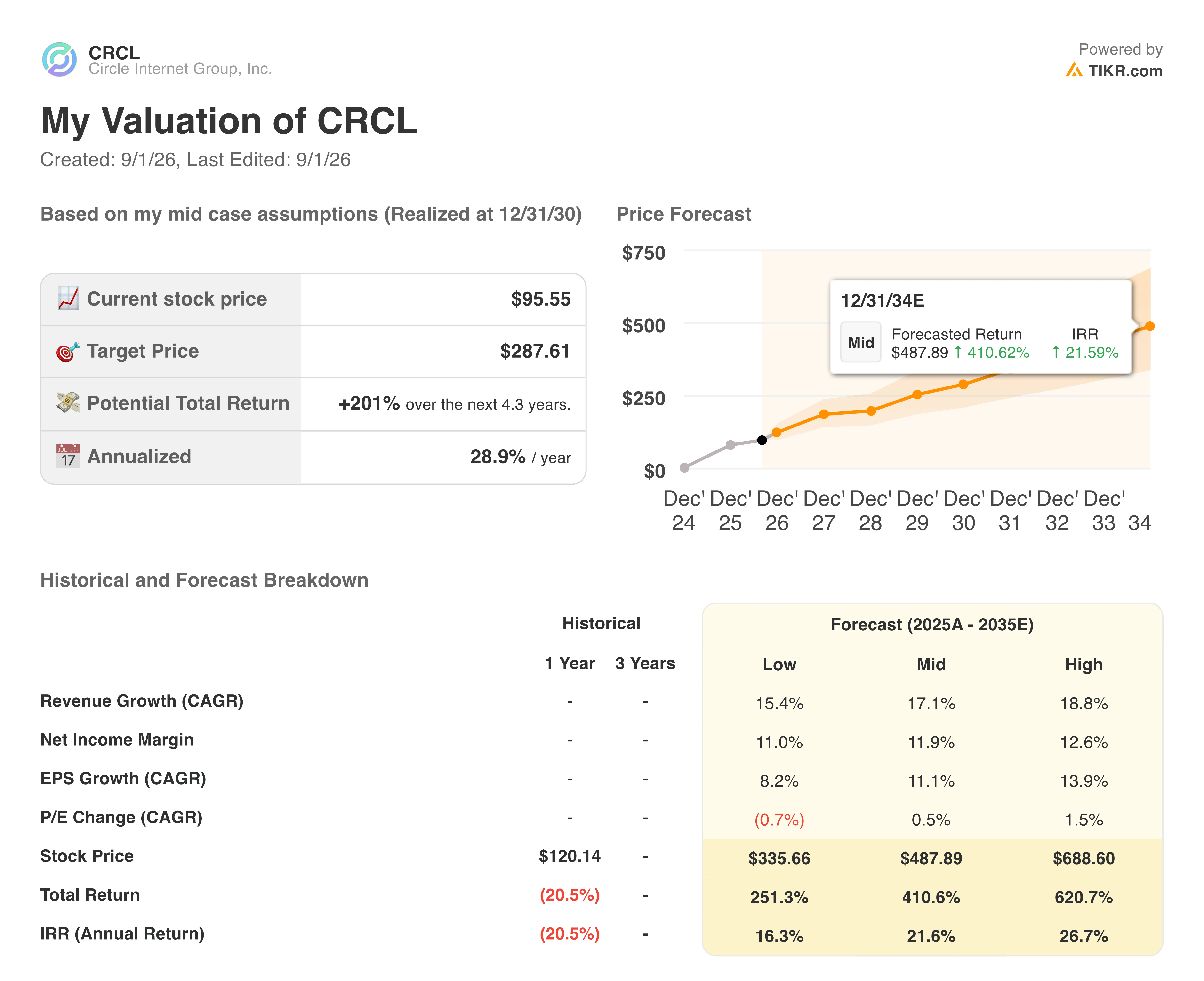Click the 12/31/34E tooltip date heading
This screenshot has width=1204, height=981.
[882, 301]
